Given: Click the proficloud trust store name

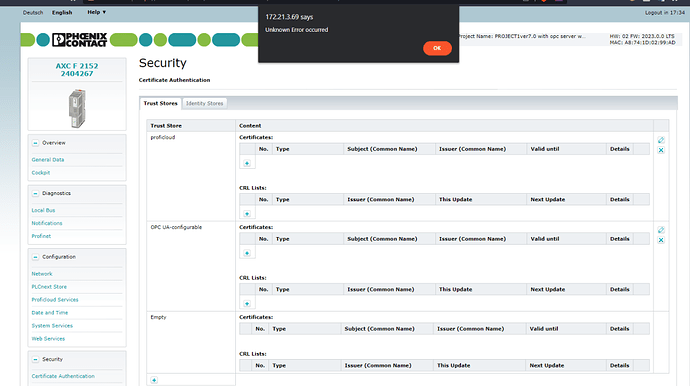Looking at the screenshot, I should point(163,137).
